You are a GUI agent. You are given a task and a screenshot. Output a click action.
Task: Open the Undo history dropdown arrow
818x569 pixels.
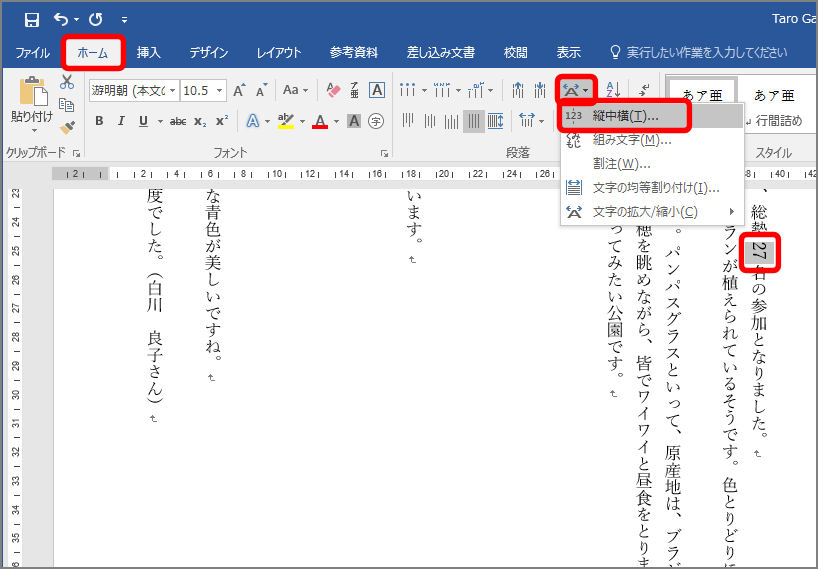tap(76, 20)
